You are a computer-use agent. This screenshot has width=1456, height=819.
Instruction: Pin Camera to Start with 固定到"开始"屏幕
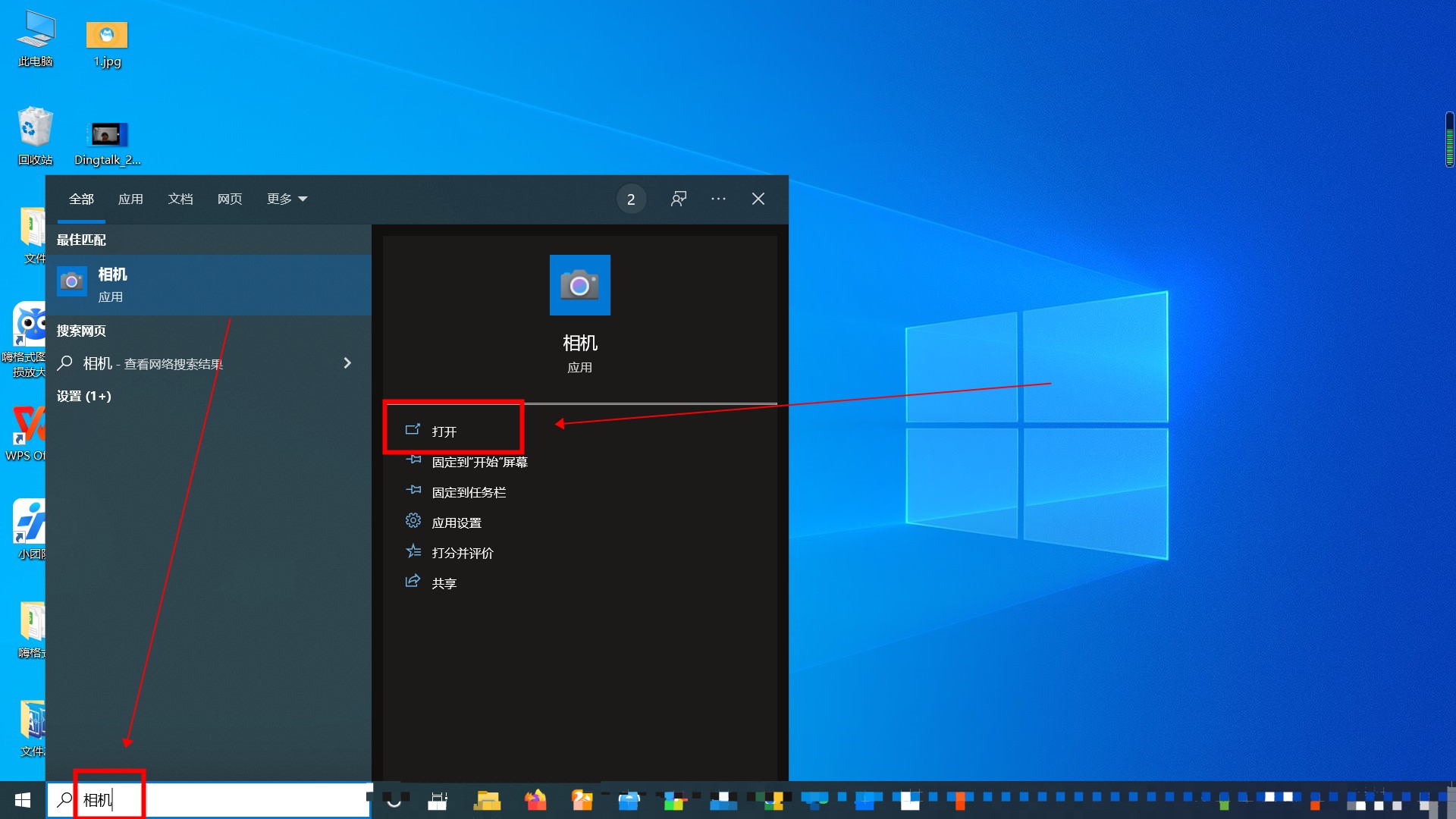[x=479, y=462]
